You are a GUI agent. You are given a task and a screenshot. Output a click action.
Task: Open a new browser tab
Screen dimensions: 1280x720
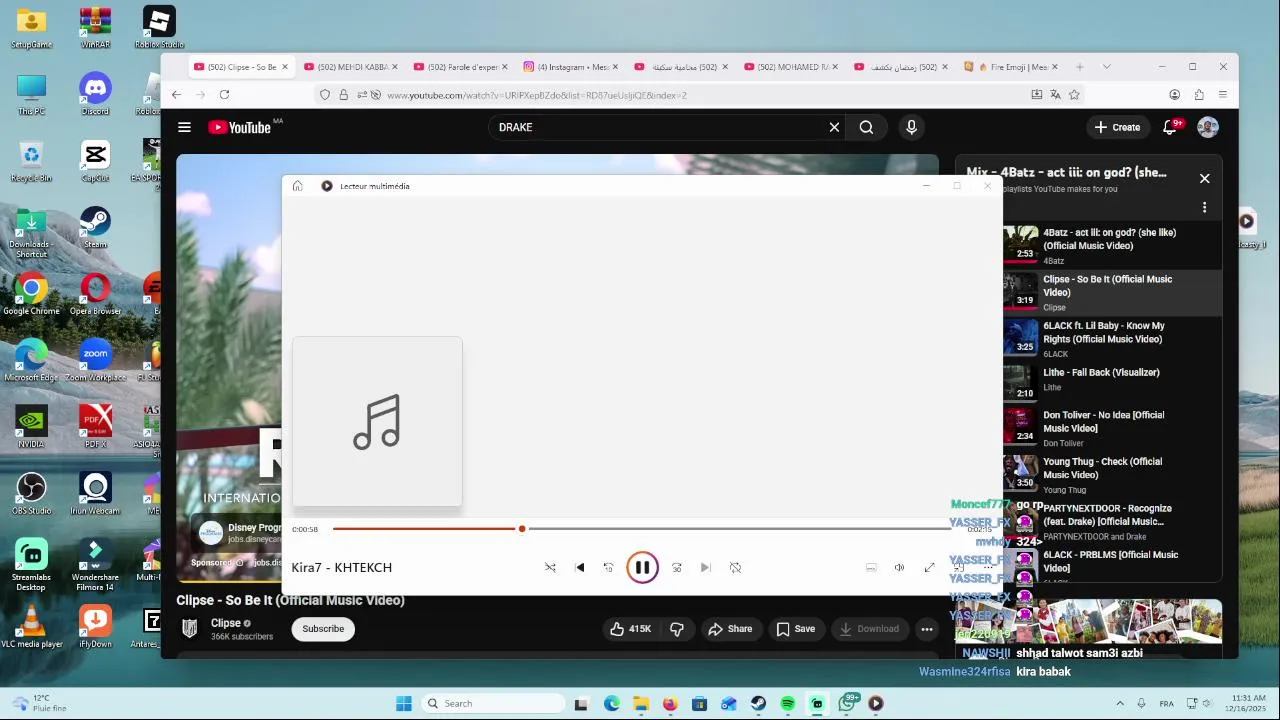coord(1080,67)
